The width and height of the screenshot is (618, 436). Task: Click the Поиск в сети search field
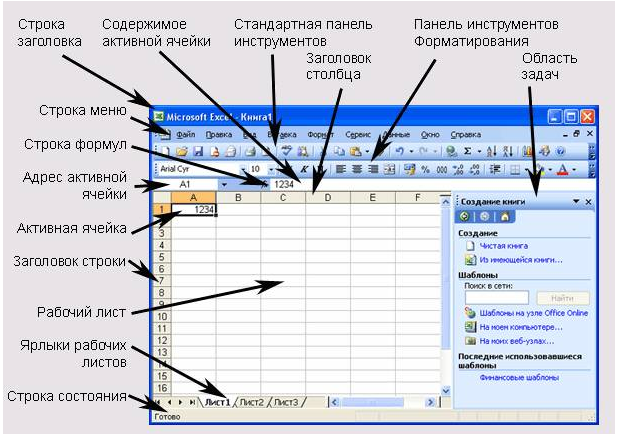tap(497, 298)
